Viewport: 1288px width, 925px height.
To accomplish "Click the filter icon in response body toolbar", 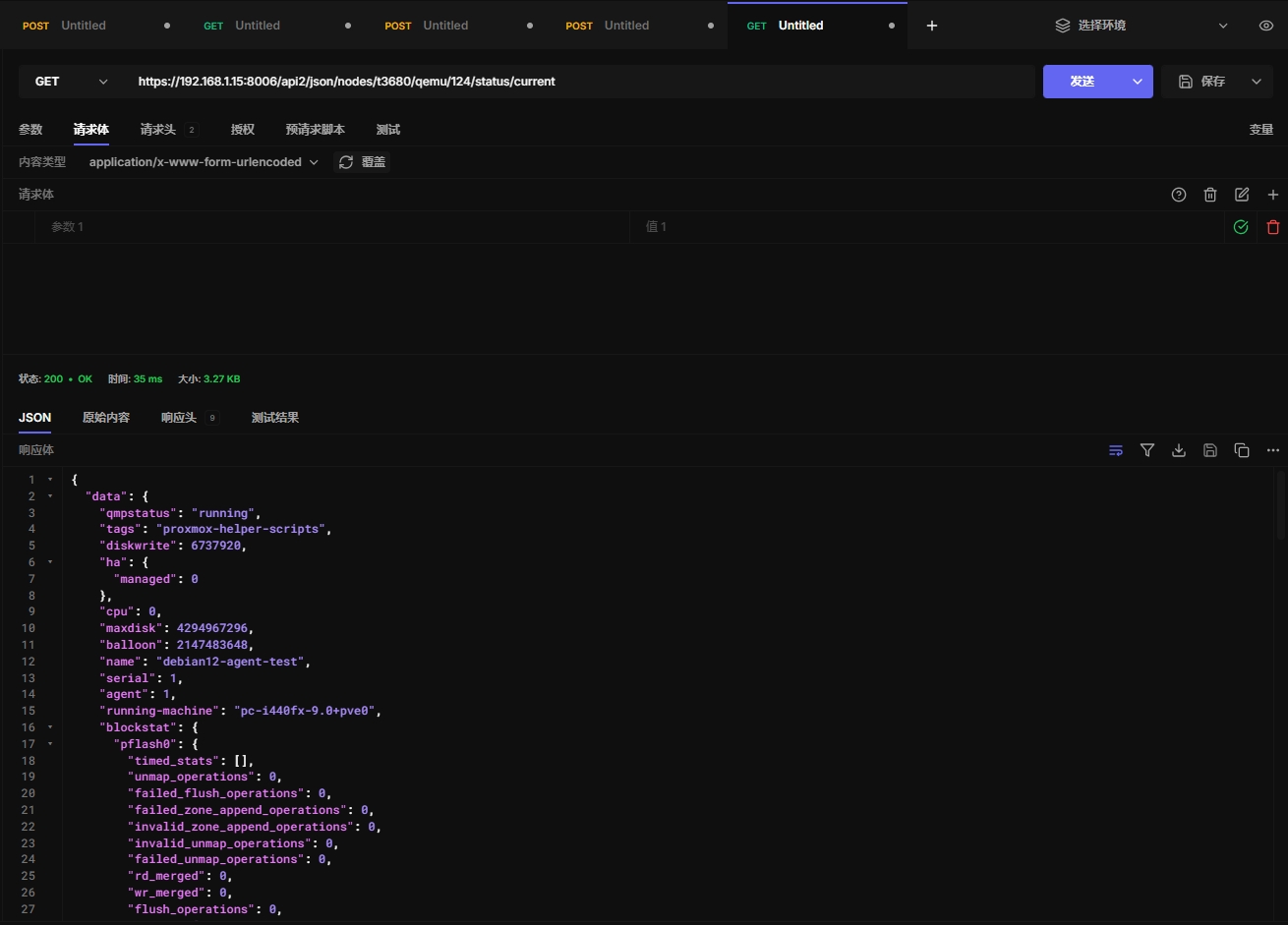I will pyautogui.click(x=1146, y=450).
